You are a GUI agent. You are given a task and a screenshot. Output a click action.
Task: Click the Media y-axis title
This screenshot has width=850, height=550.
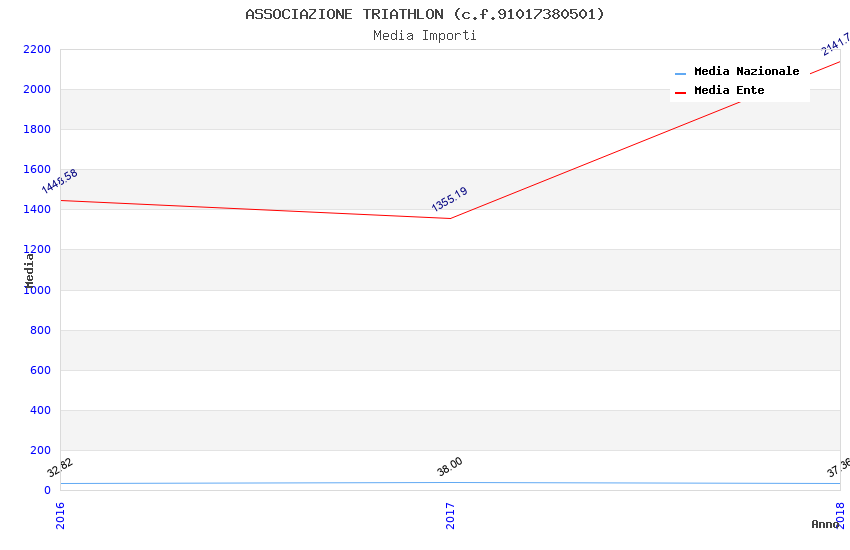click(x=29, y=270)
